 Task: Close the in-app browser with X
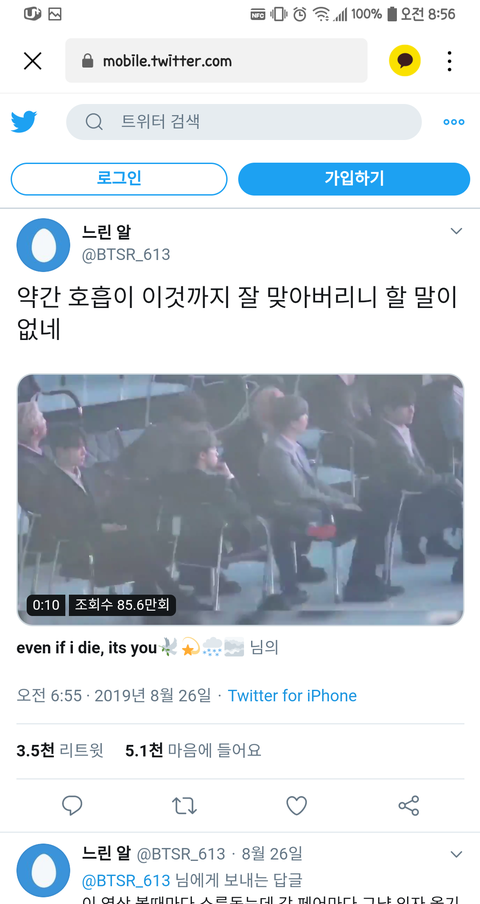tap(32, 61)
